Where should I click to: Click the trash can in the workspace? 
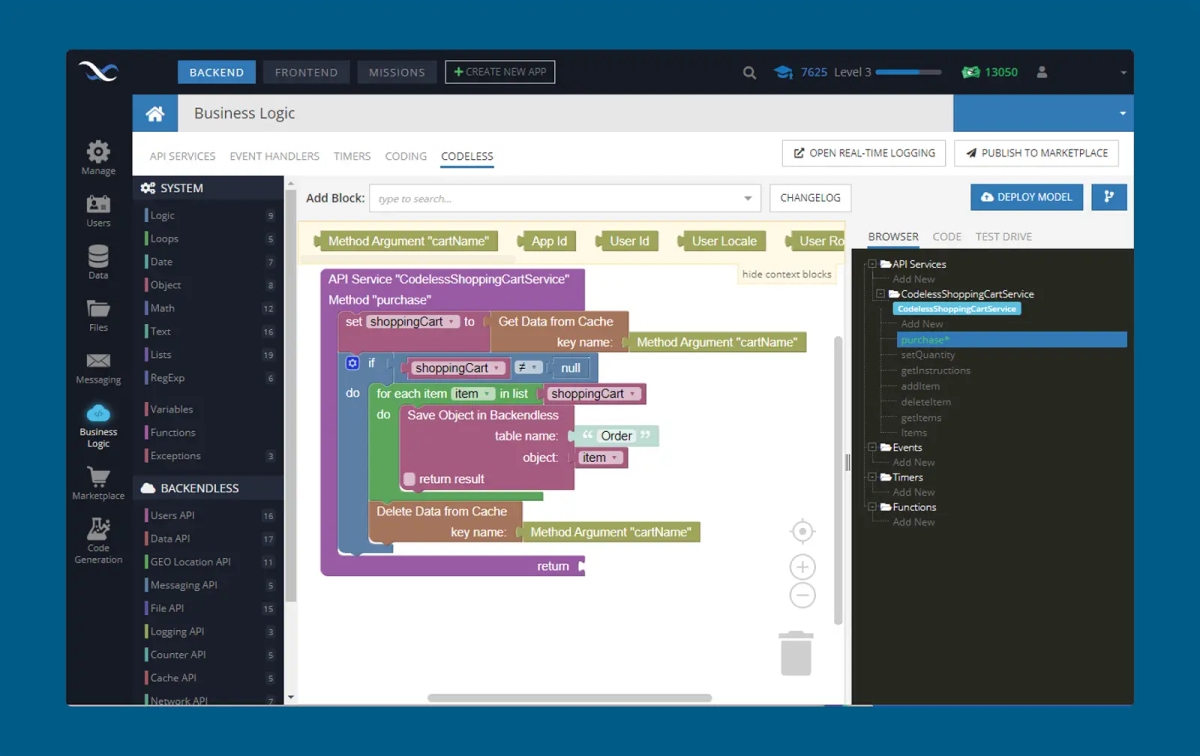[796, 653]
